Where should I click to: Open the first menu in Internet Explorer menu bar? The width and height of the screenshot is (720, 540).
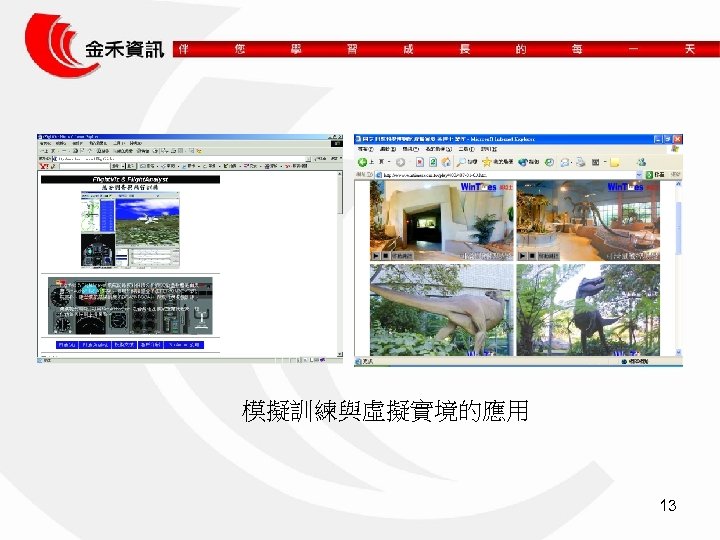(x=365, y=149)
